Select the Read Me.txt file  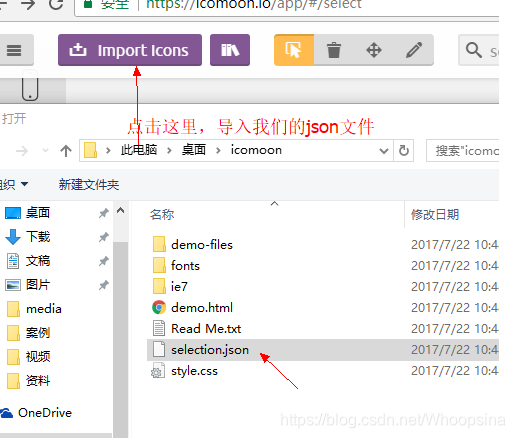[x=206, y=329]
